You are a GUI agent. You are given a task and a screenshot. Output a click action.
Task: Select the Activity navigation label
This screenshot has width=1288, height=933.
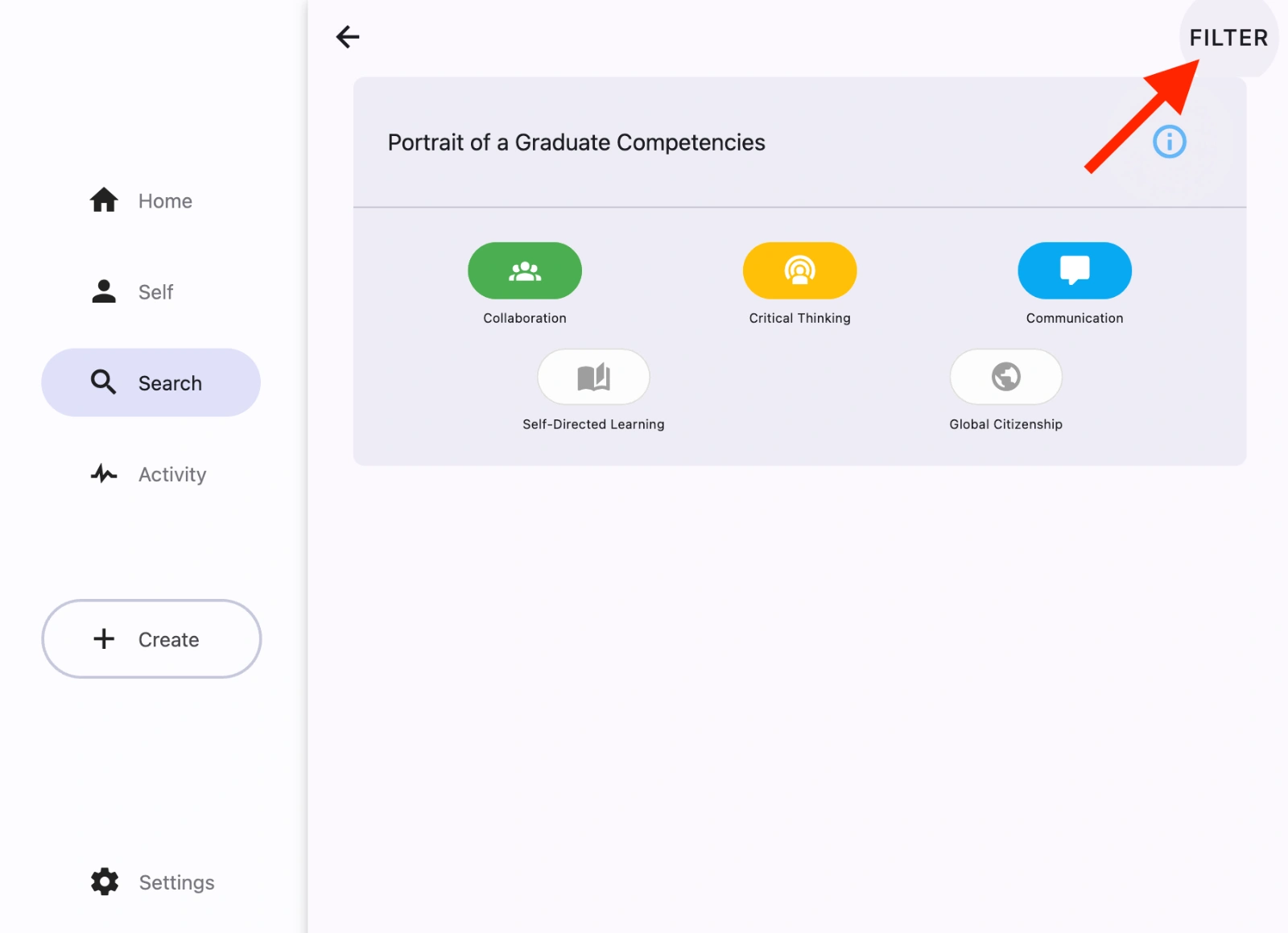[x=172, y=475]
